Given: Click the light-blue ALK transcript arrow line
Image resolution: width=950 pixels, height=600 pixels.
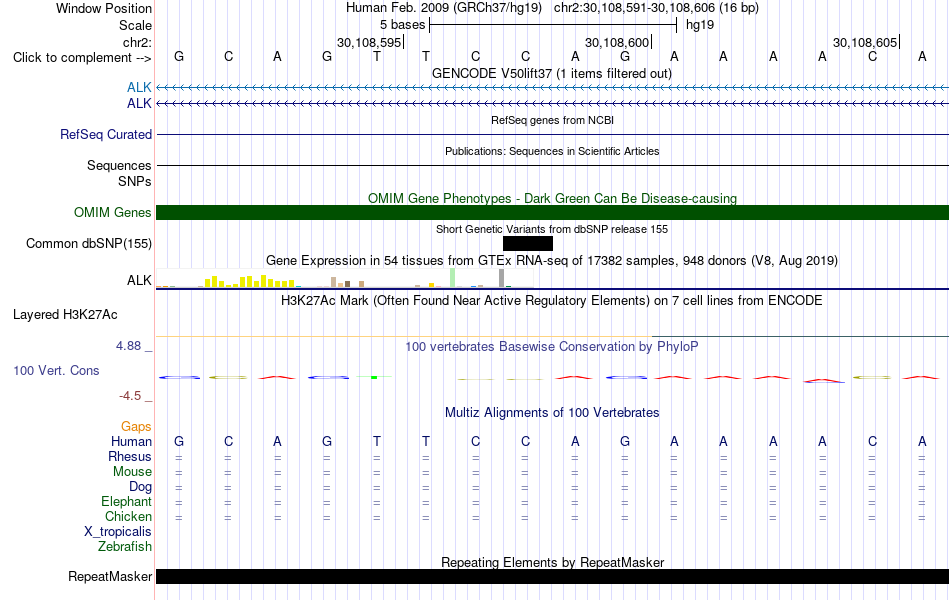Looking at the screenshot, I should (x=552, y=88).
